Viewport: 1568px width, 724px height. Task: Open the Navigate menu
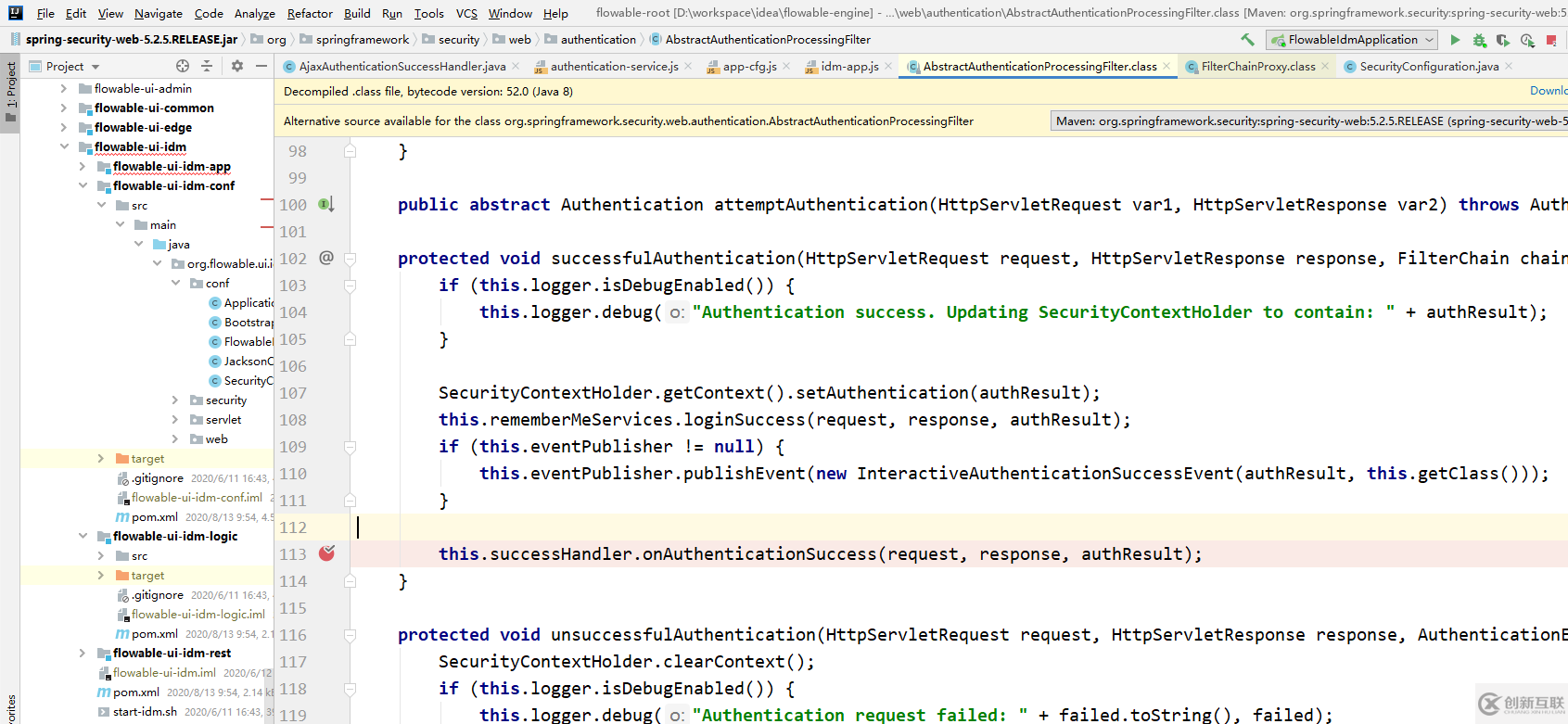(x=159, y=13)
